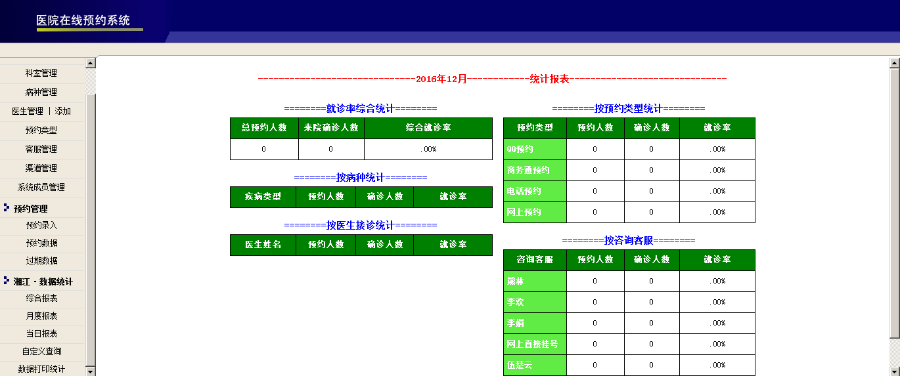This screenshot has height=376, width=900.
Task: Open 科室管理 in the sidebar
Action: 41,73
